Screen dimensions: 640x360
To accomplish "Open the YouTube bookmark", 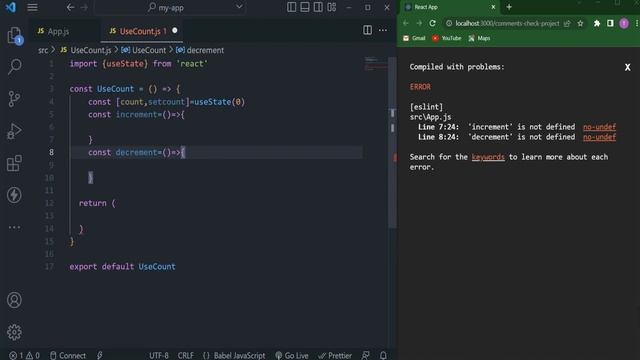I will point(447,38).
